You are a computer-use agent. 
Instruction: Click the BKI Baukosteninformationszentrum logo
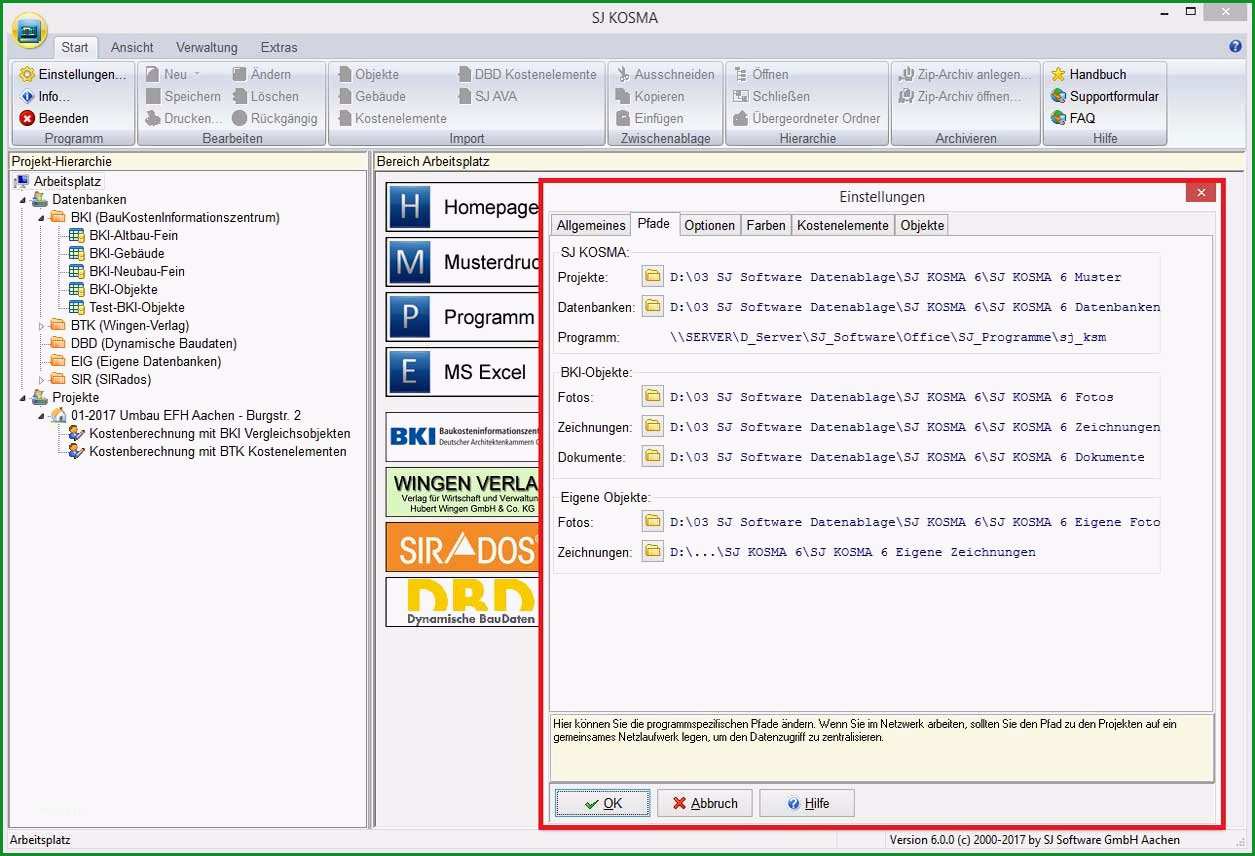point(463,437)
